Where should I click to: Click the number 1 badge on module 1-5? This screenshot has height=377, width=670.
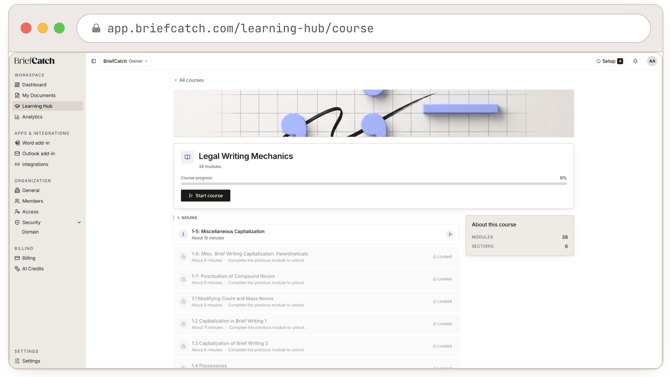[183, 234]
